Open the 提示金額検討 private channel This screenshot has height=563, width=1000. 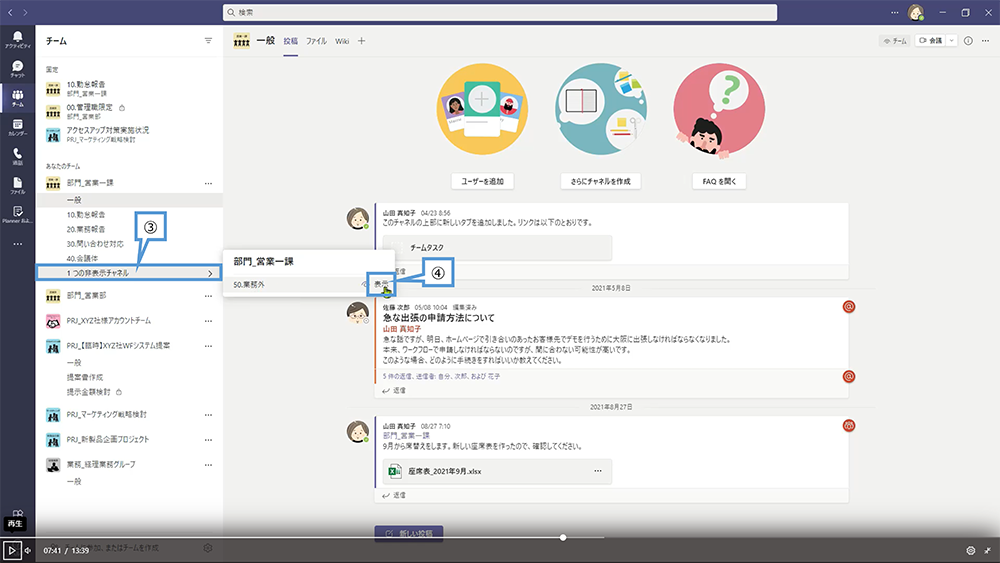click(x=94, y=392)
